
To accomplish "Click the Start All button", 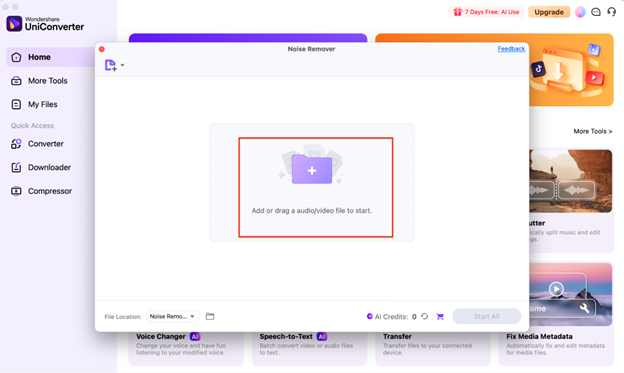I will point(486,316).
